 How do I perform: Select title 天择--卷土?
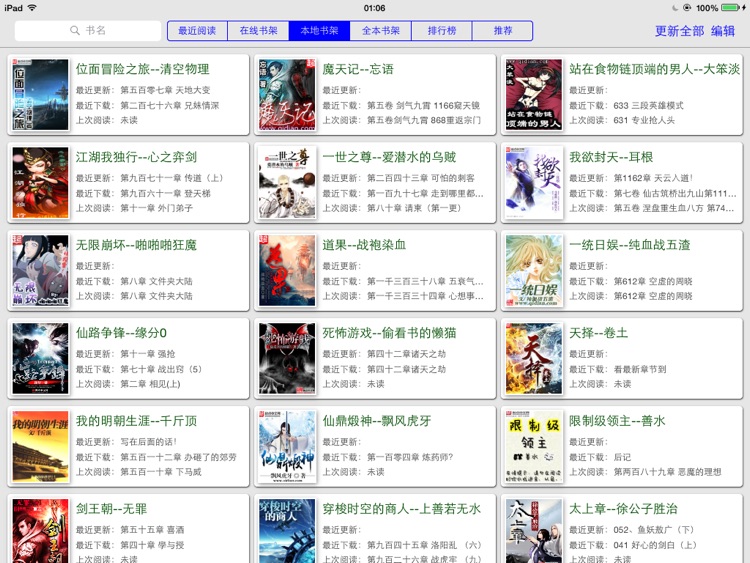pos(598,333)
